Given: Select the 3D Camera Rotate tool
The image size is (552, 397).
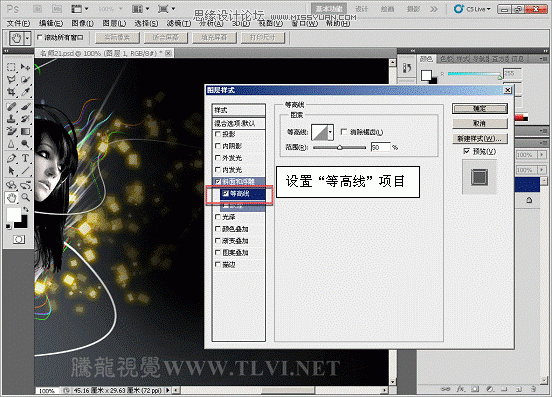Looking at the screenshot, I should tap(25, 185).
